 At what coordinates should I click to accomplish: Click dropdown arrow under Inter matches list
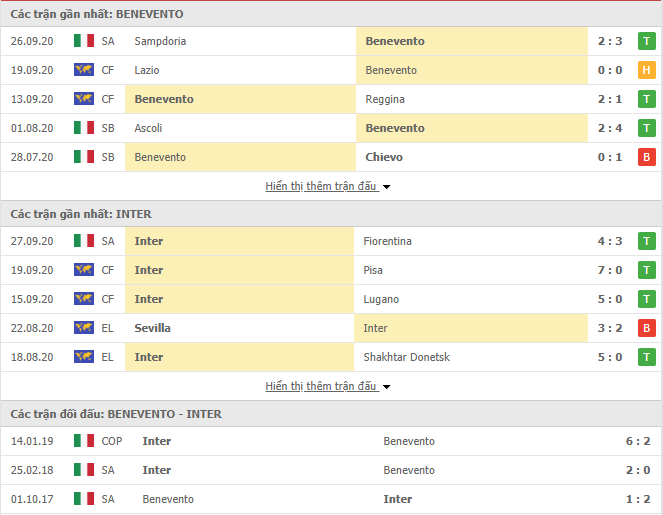point(386,386)
